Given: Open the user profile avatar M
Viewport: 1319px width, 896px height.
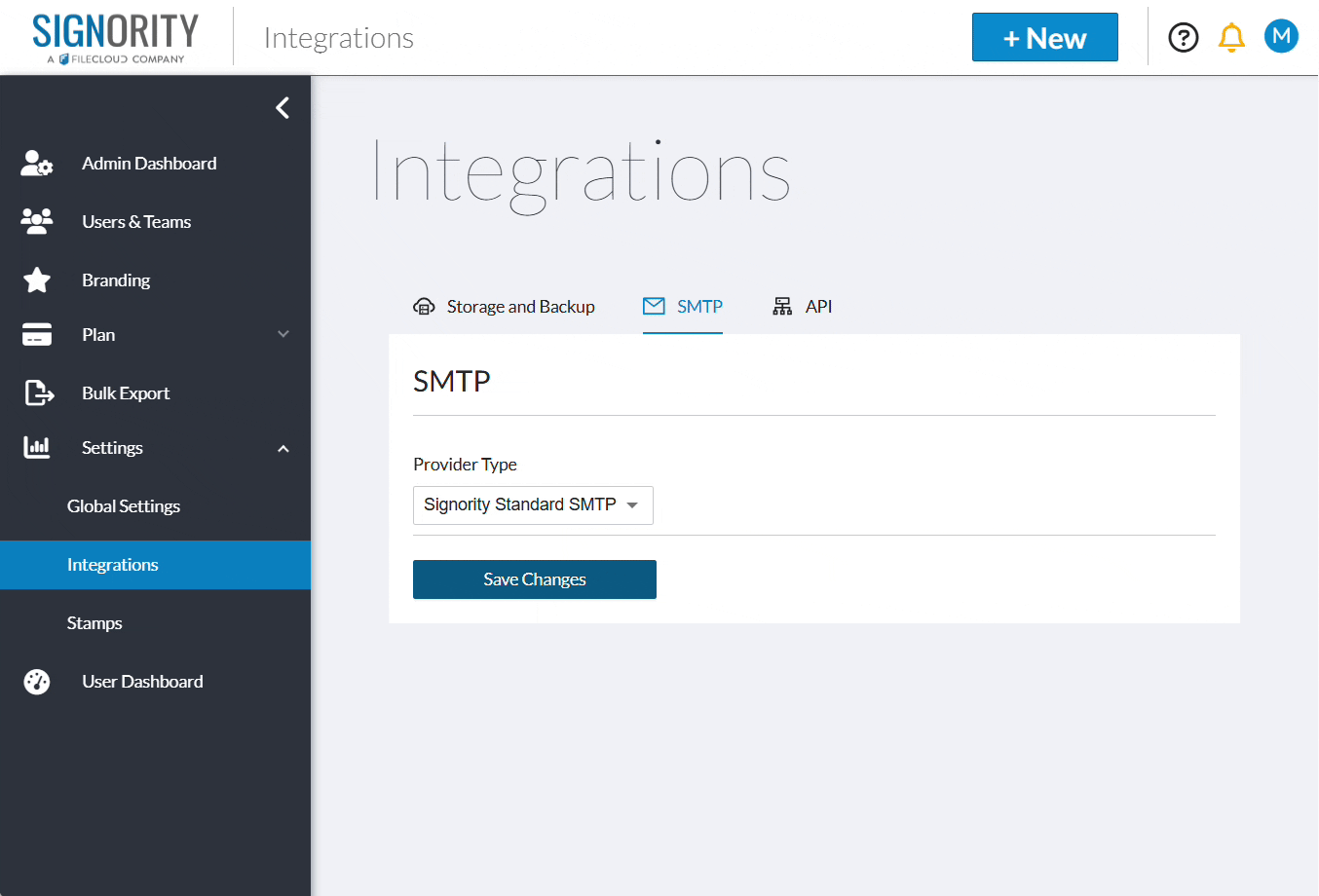Looking at the screenshot, I should pyautogui.click(x=1281, y=36).
